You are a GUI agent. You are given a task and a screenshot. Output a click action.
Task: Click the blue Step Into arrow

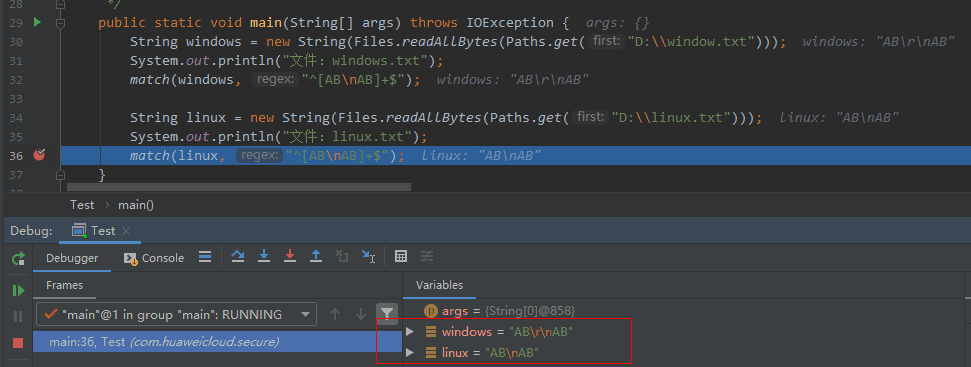pyautogui.click(x=264, y=256)
